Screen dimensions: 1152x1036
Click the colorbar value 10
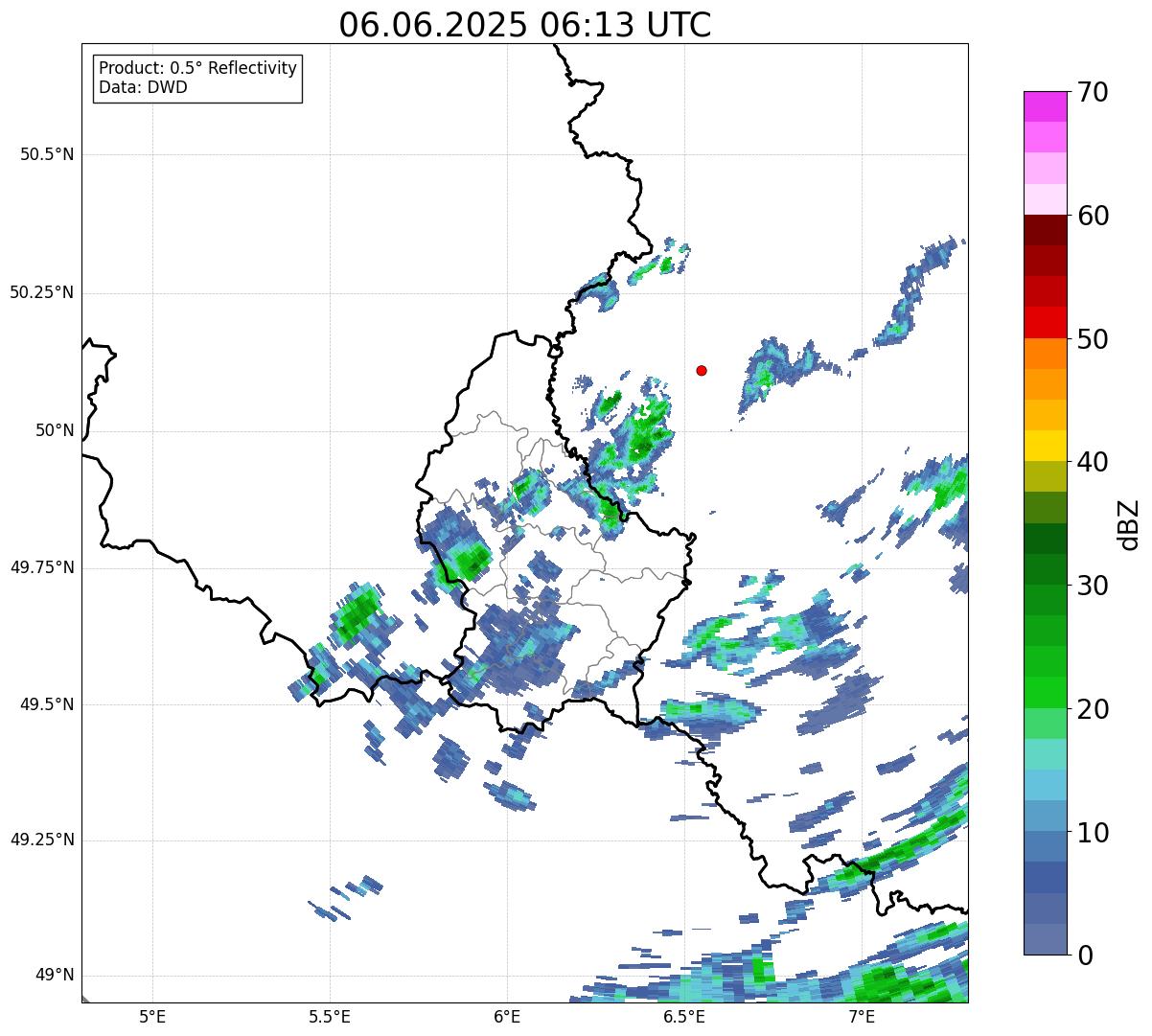point(1093,832)
